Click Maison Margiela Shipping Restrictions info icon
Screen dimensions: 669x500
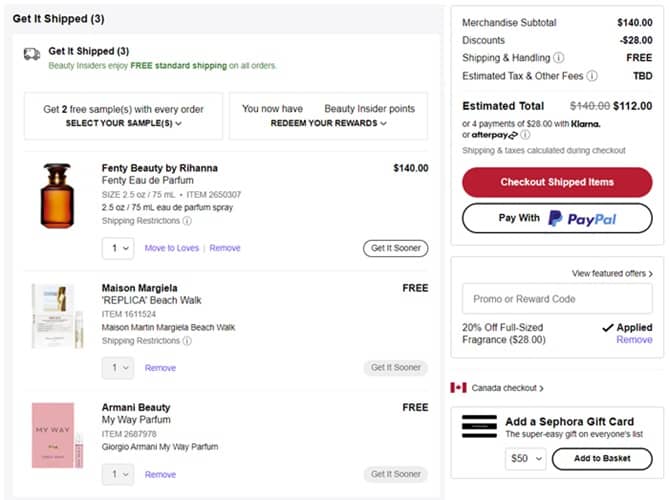(x=187, y=341)
